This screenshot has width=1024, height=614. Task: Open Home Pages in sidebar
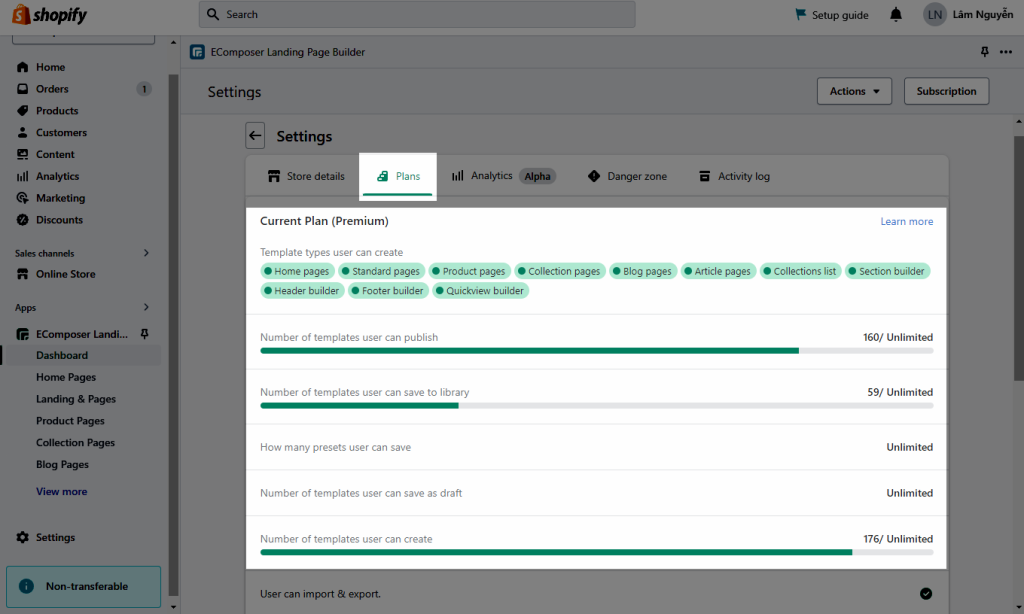point(66,378)
